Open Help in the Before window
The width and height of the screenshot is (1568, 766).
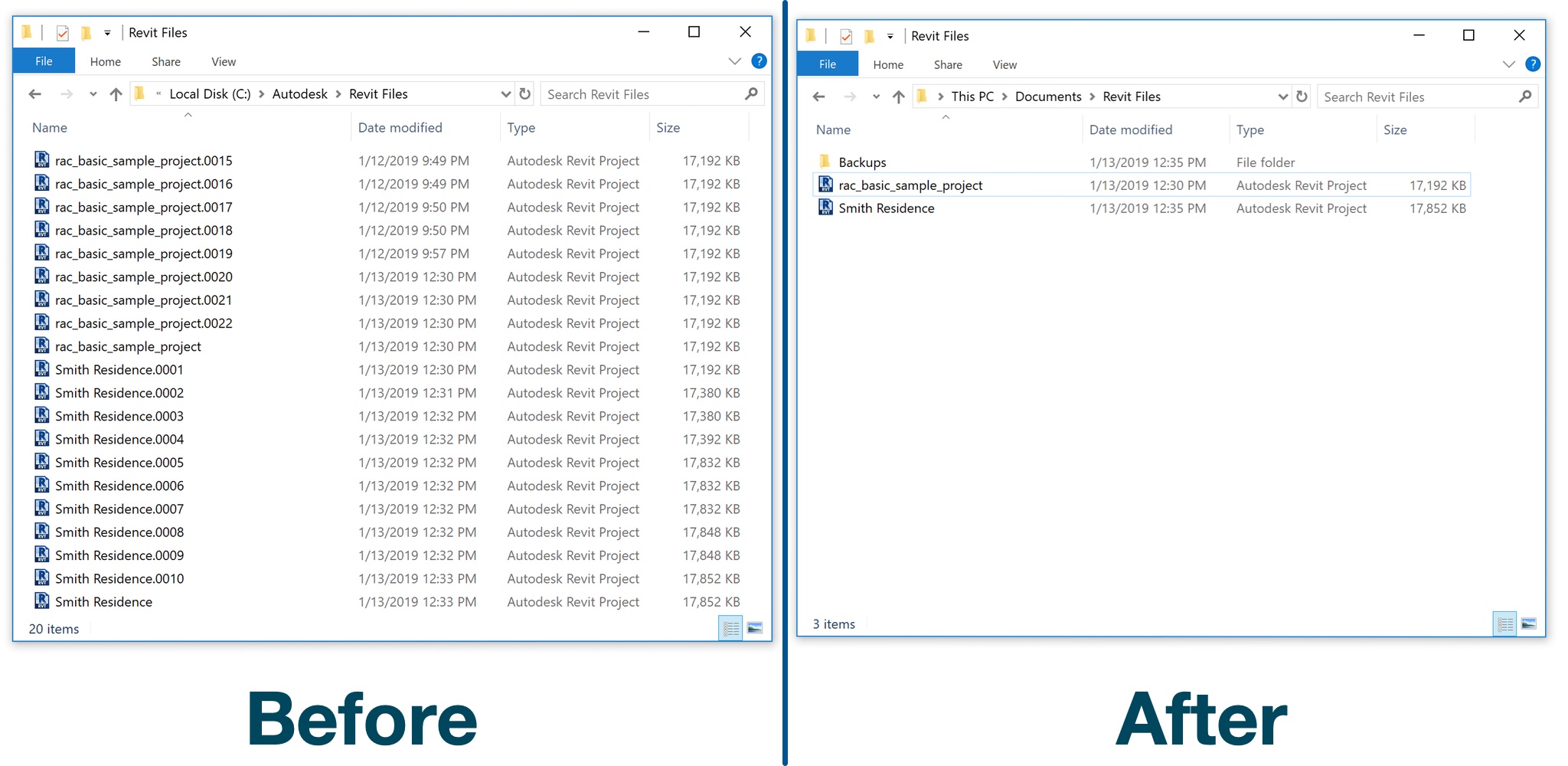tap(759, 61)
